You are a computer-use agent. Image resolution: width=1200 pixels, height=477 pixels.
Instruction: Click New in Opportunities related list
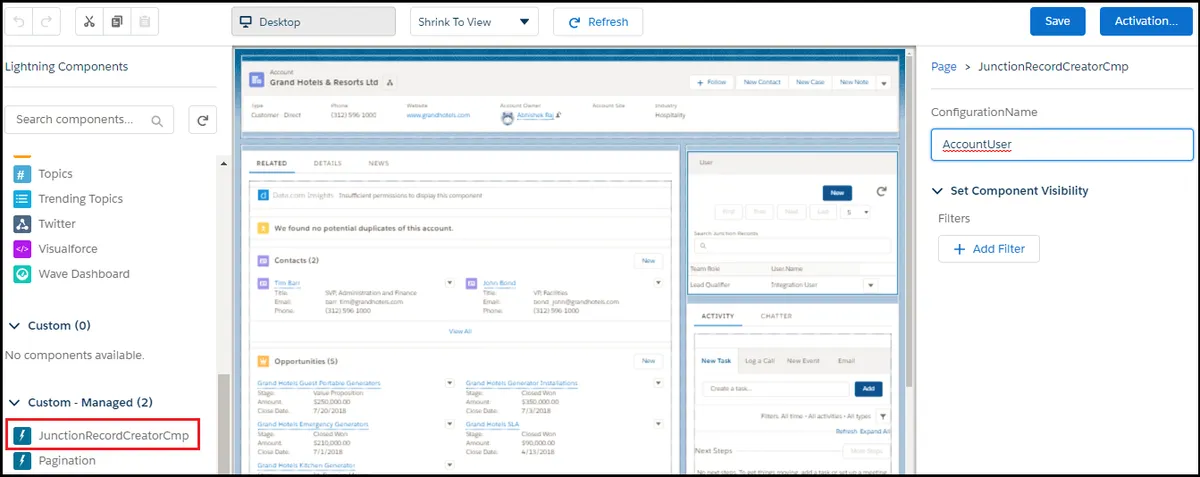[648, 361]
